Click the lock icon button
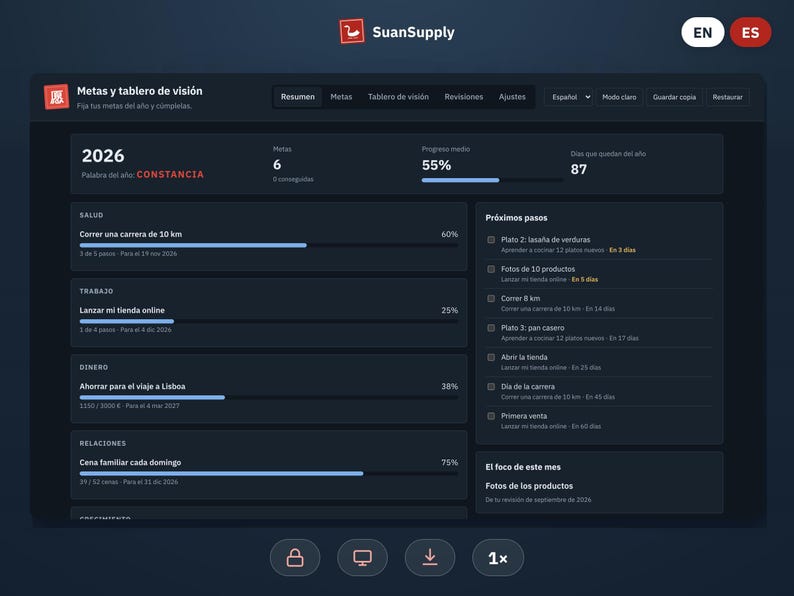Screen dimensions: 794x596 (295, 558)
